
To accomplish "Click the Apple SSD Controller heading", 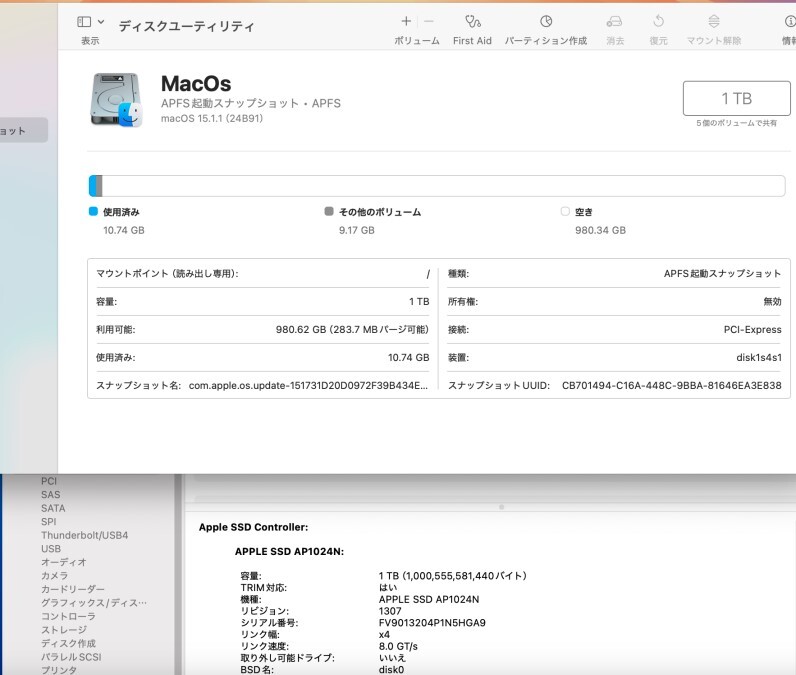I will click(253, 527).
